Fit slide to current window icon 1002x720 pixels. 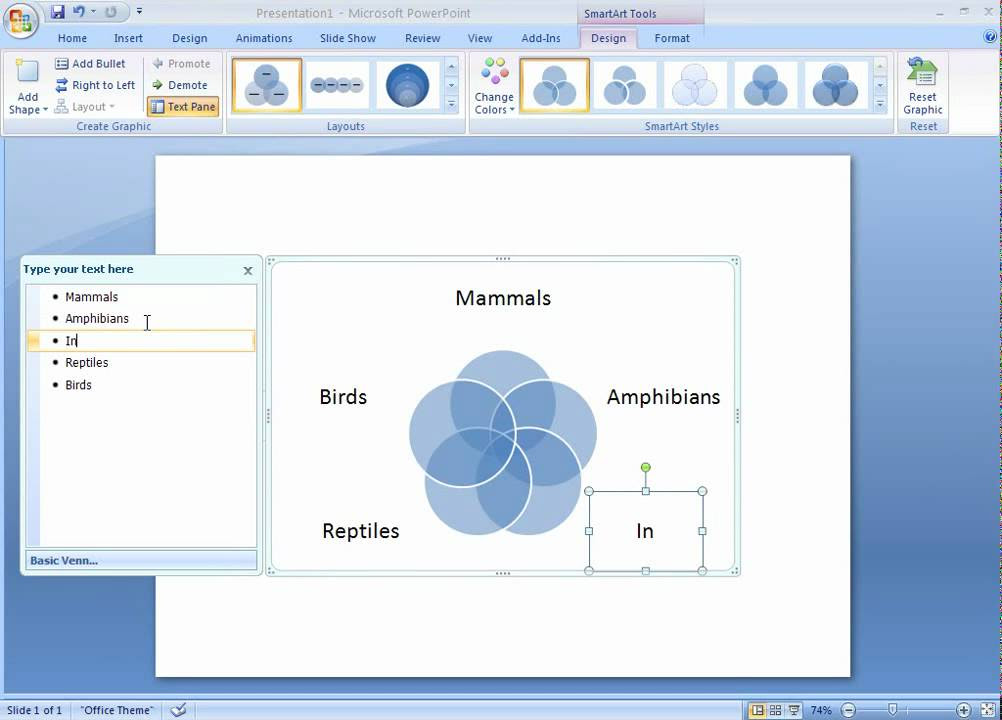[988, 710]
